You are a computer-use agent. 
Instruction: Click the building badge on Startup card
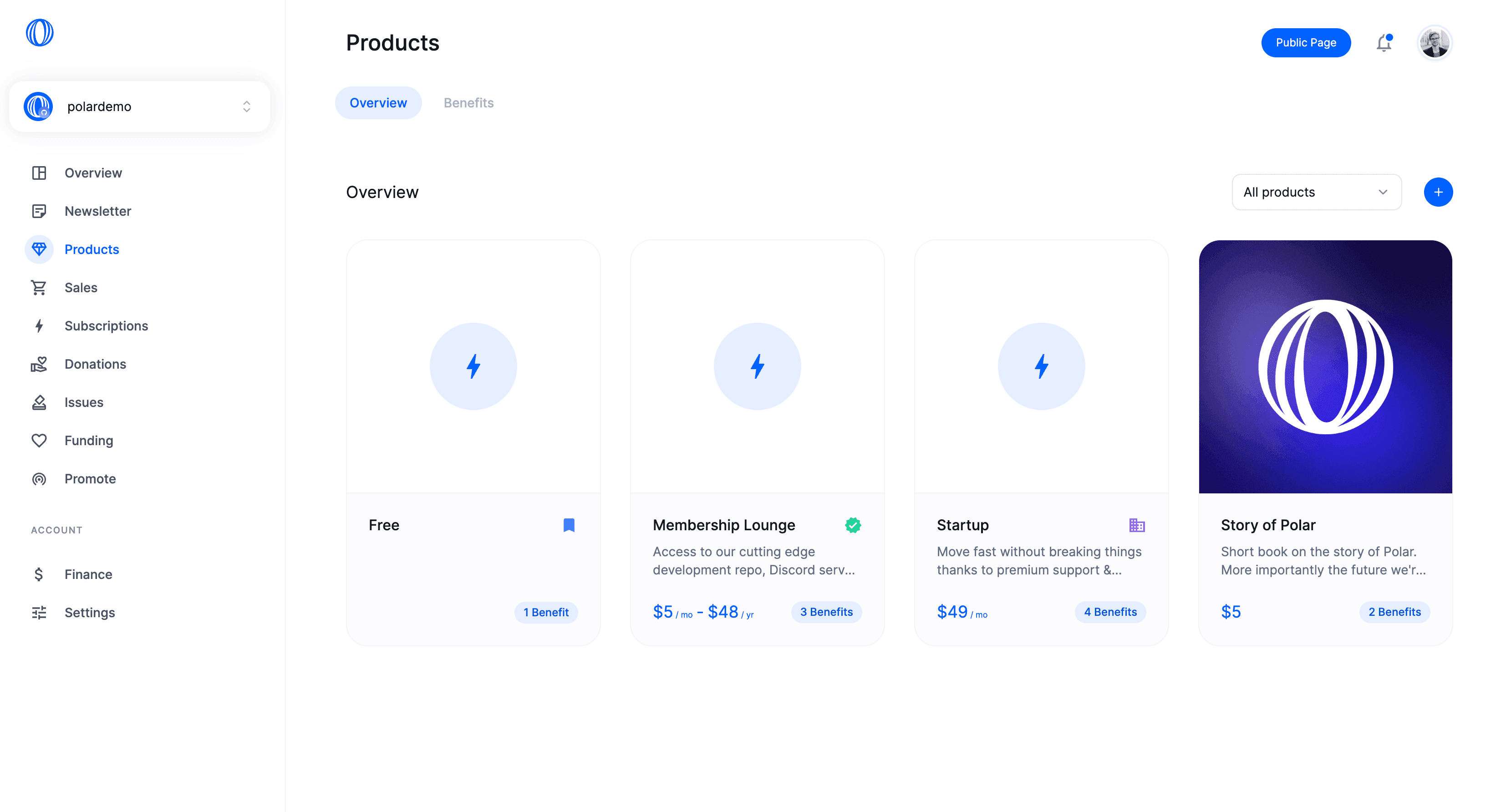tap(1136, 525)
